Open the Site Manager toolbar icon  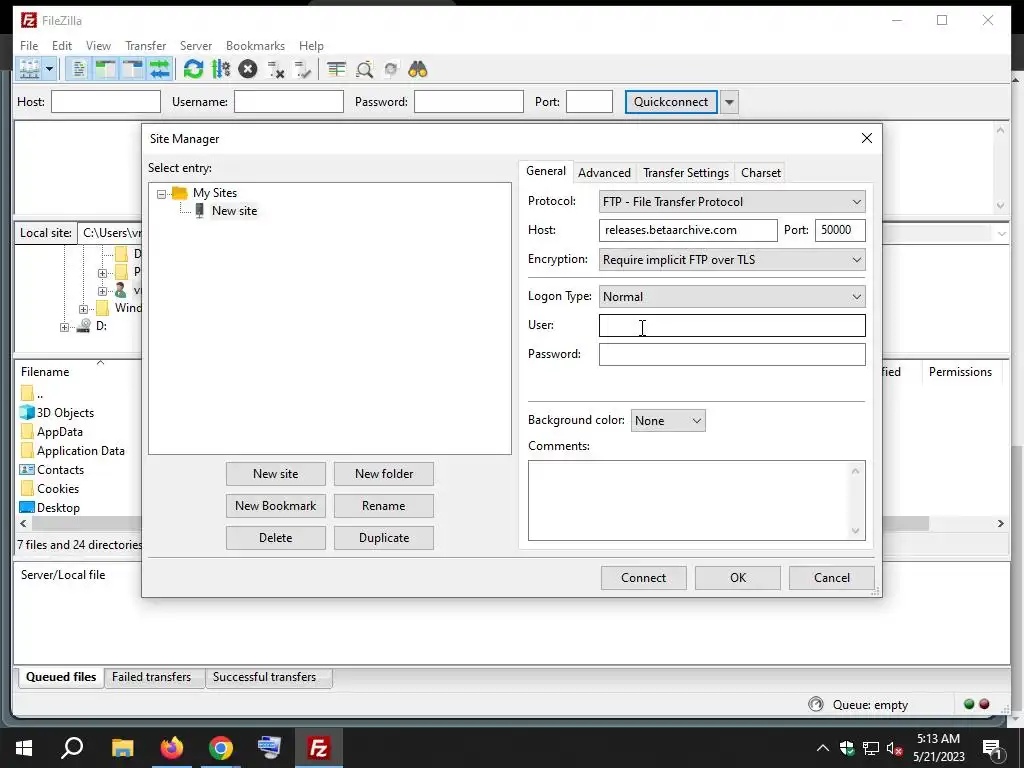29,69
